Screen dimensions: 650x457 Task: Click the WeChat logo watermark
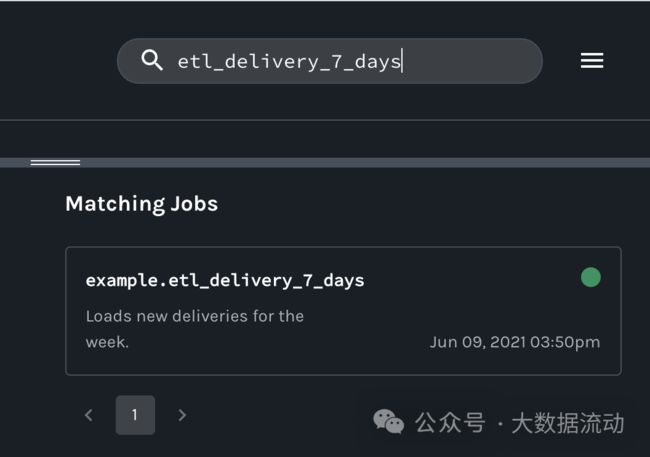pos(388,422)
